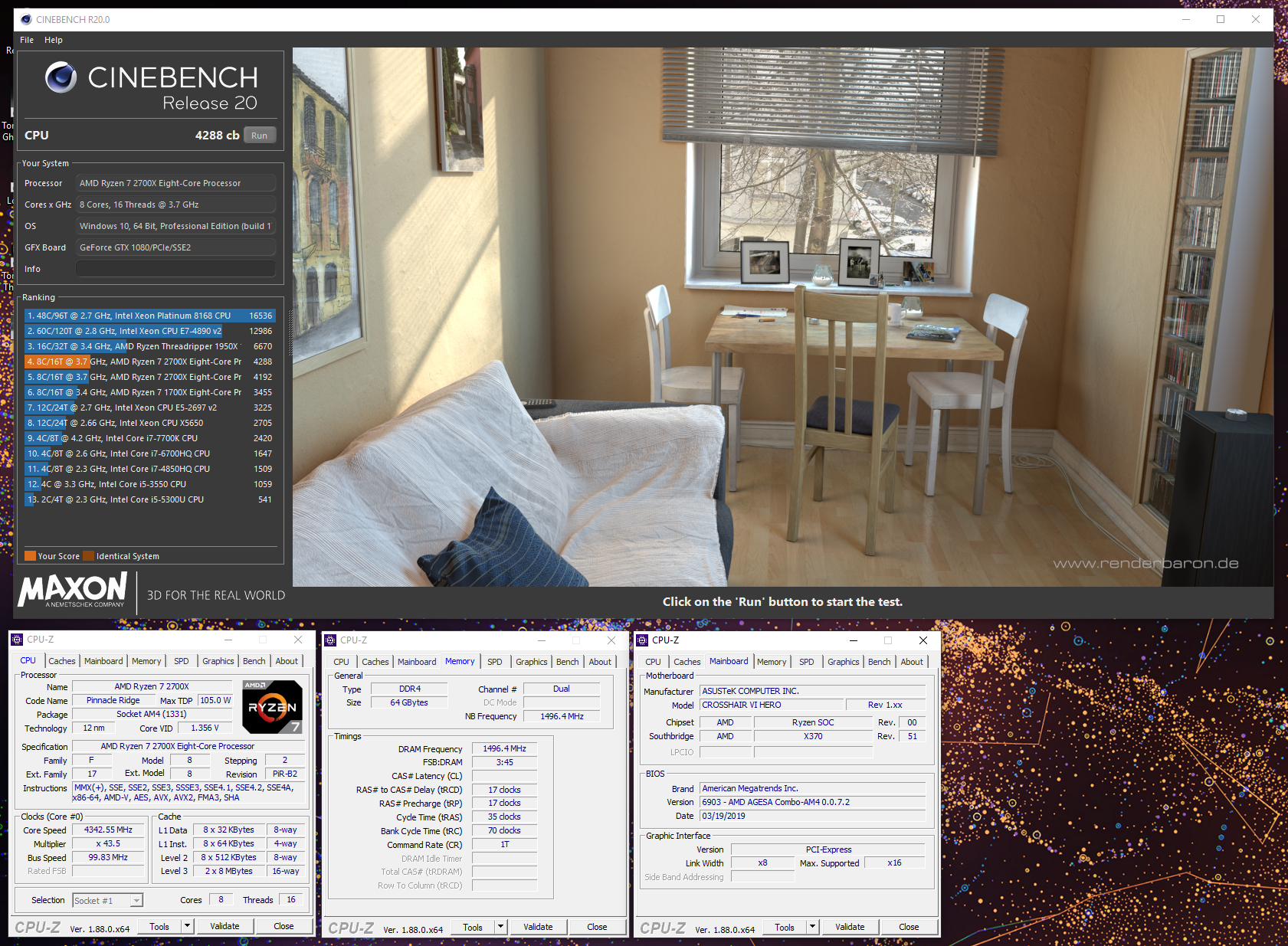Maximize the Cinebench window
Screen dimensions: 1288x946
(x=1221, y=19)
